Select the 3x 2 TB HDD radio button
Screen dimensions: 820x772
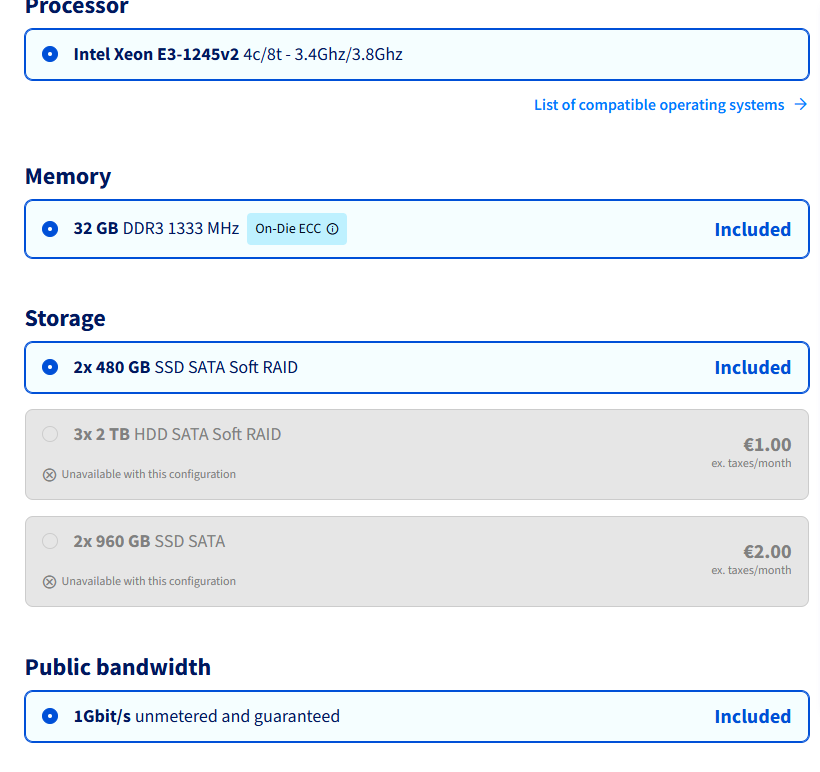(x=50, y=434)
